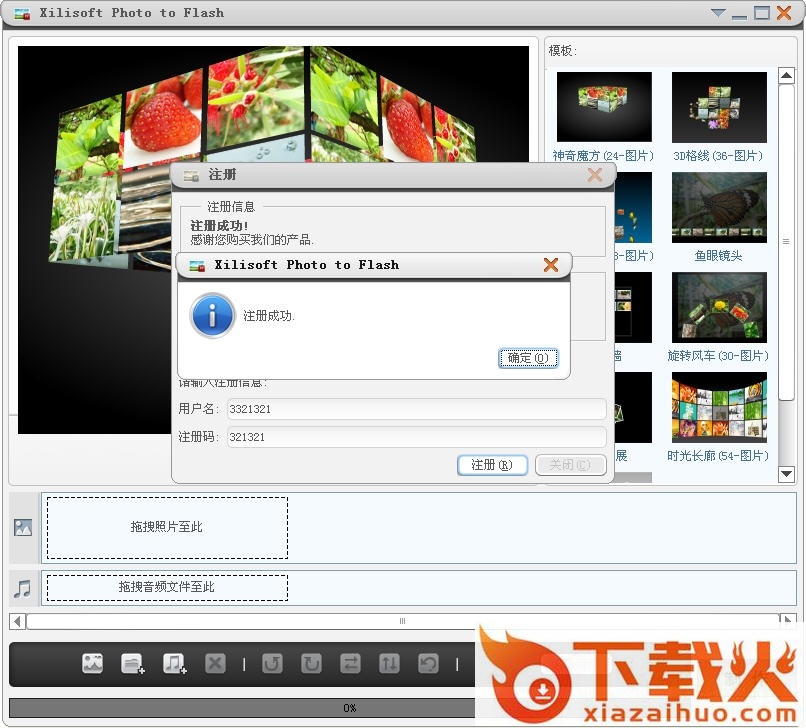Select the 鱼眼镜头 template thumbnail
The width and height of the screenshot is (806, 728).
click(x=719, y=207)
